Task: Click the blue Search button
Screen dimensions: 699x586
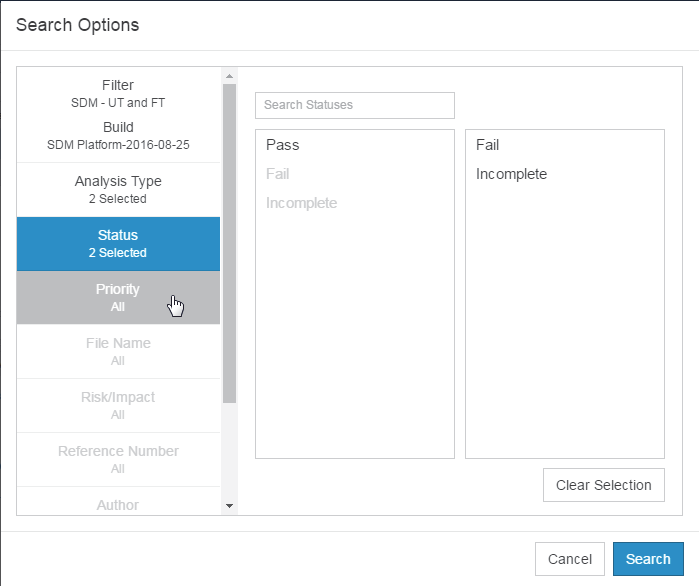Action: click(x=648, y=559)
